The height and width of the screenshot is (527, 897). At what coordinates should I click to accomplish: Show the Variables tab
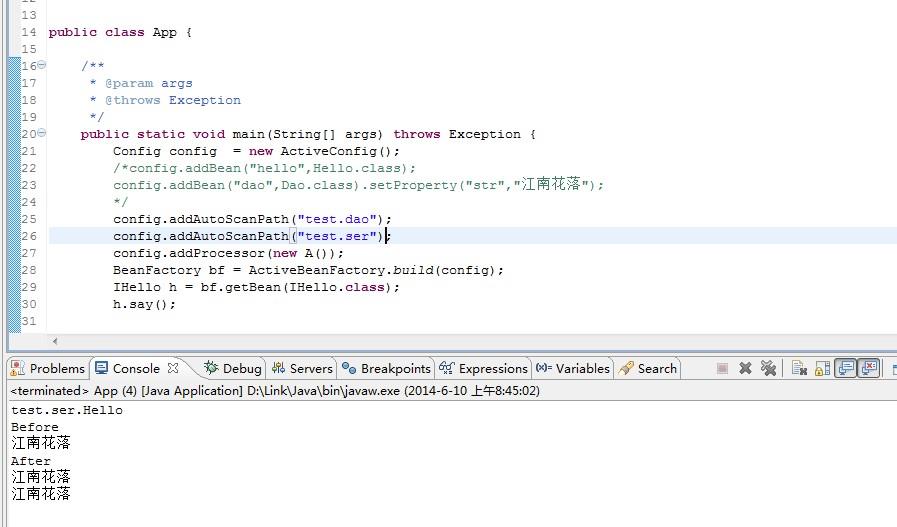(573, 368)
